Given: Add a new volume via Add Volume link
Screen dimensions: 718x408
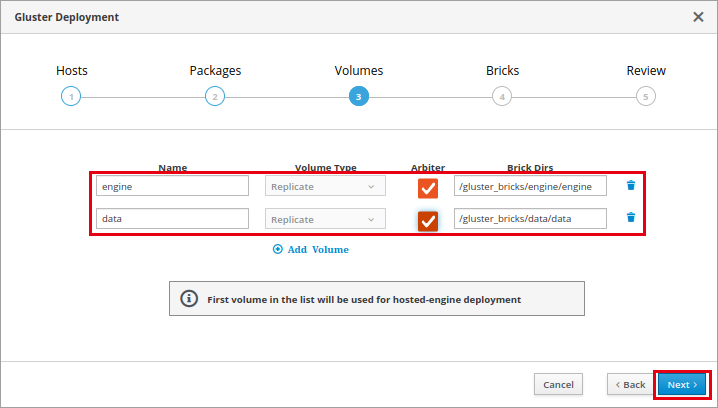Looking at the screenshot, I should [x=311, y=250].
